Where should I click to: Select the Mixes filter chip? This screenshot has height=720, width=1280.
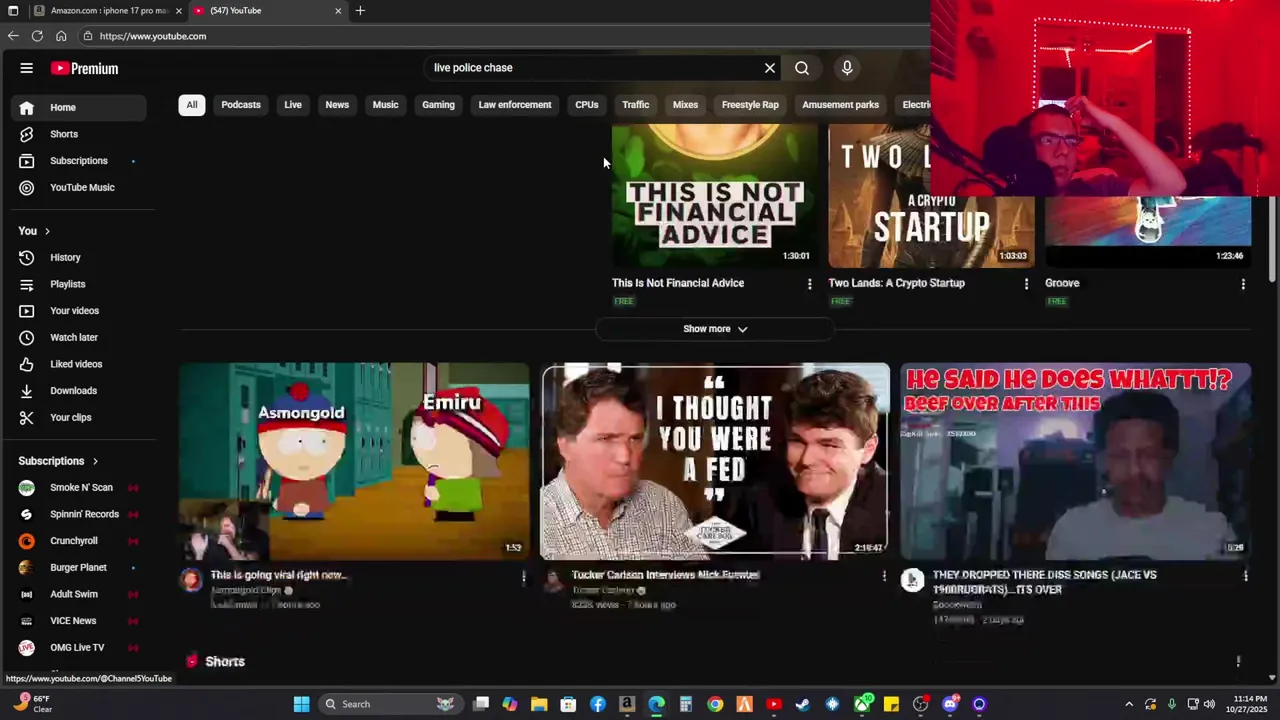click(686, 105)
